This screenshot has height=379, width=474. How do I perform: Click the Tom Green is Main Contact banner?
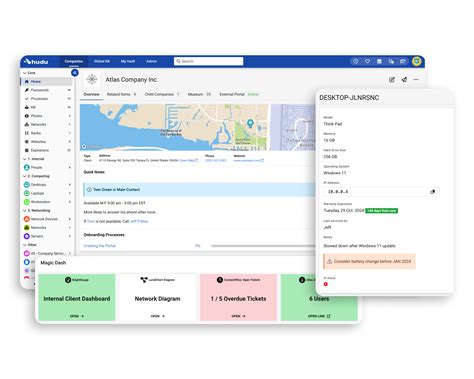click(x=199, y=190)
